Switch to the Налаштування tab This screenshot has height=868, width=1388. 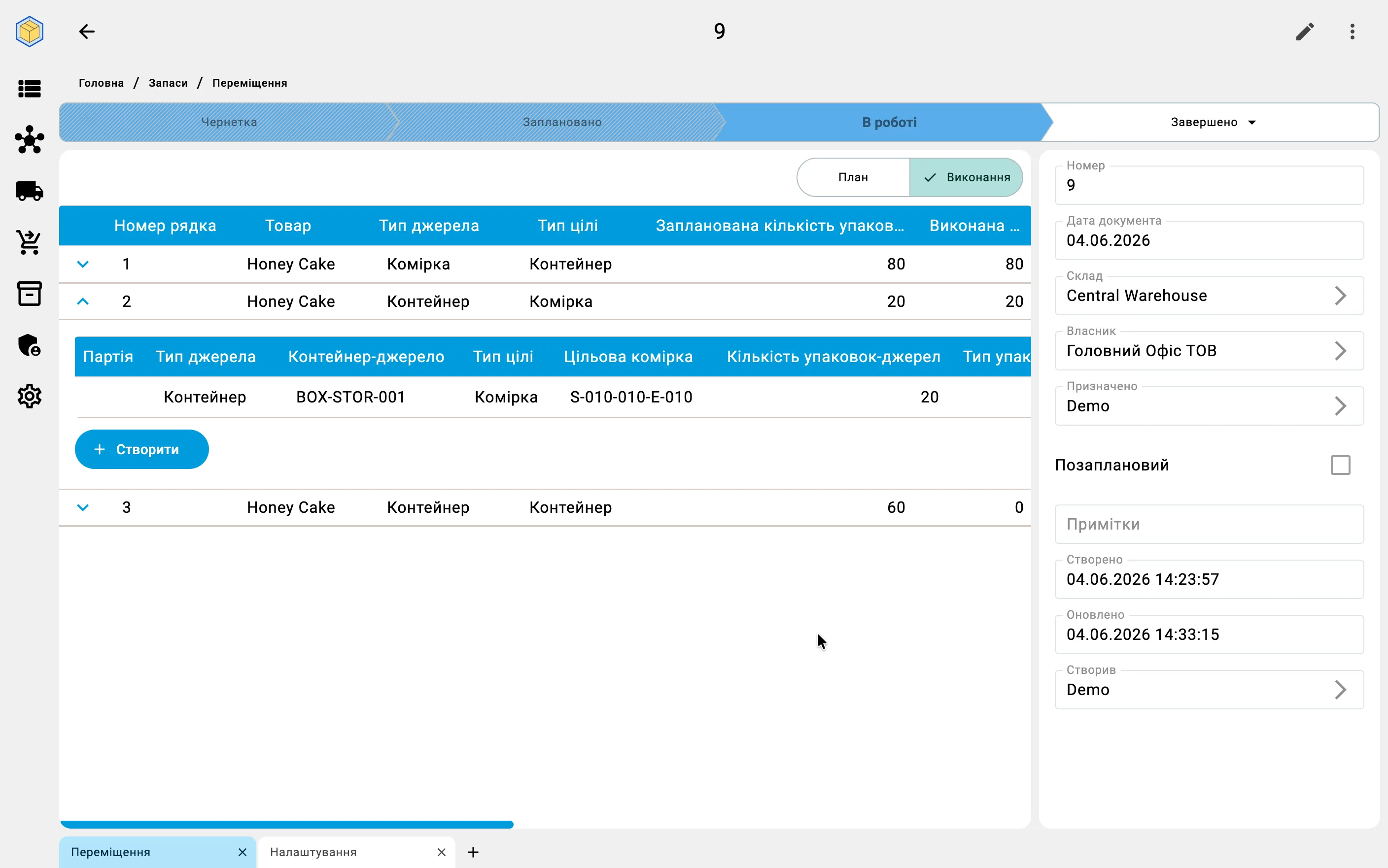[x=313, y=852]
